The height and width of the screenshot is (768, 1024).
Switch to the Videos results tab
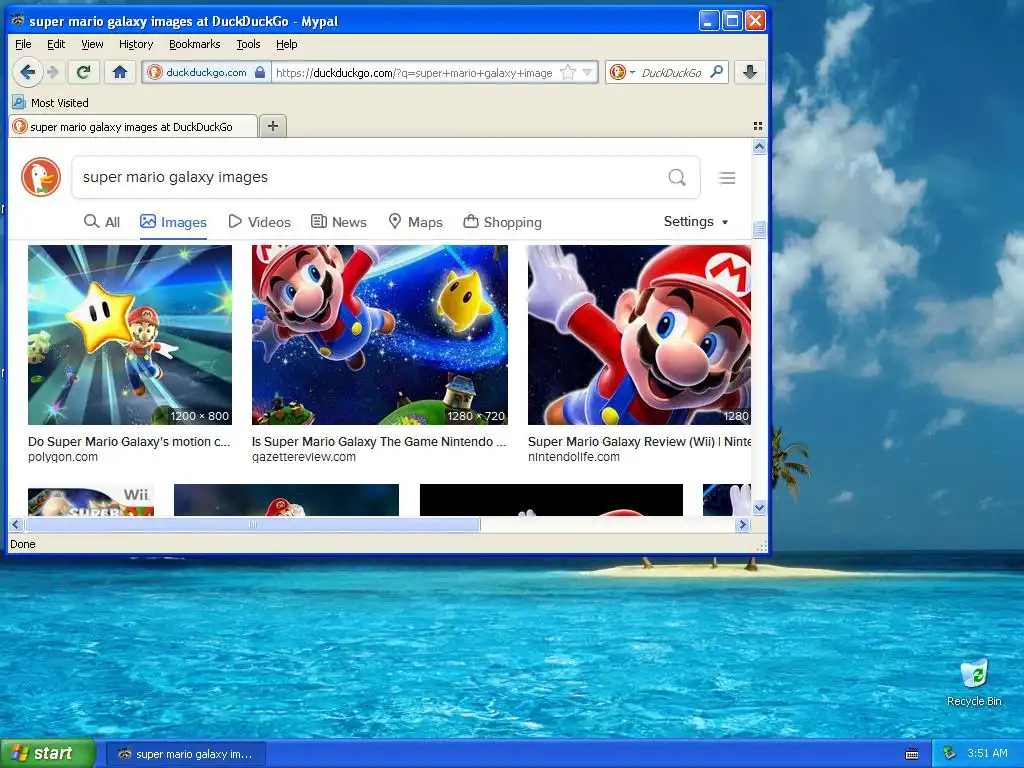tap(259, 222)
